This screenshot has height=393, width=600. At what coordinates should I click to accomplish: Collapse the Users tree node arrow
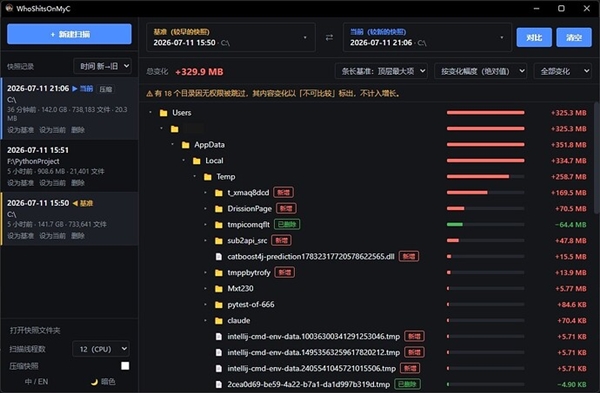pyautogui.click(x=150, y=113)
